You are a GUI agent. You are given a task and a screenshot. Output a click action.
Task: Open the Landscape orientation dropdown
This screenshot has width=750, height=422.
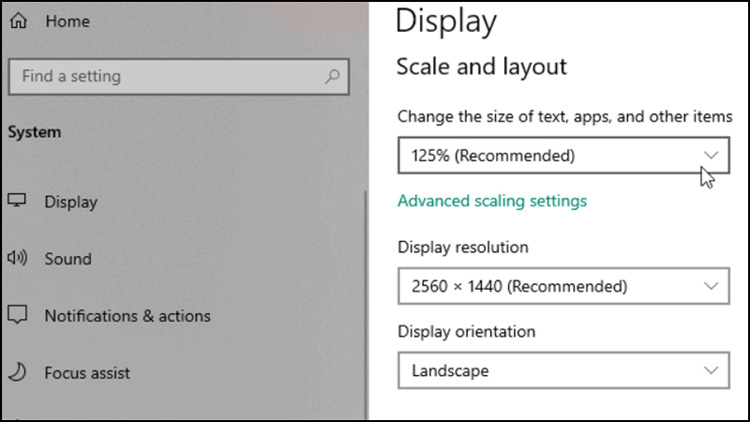(563, 370)
